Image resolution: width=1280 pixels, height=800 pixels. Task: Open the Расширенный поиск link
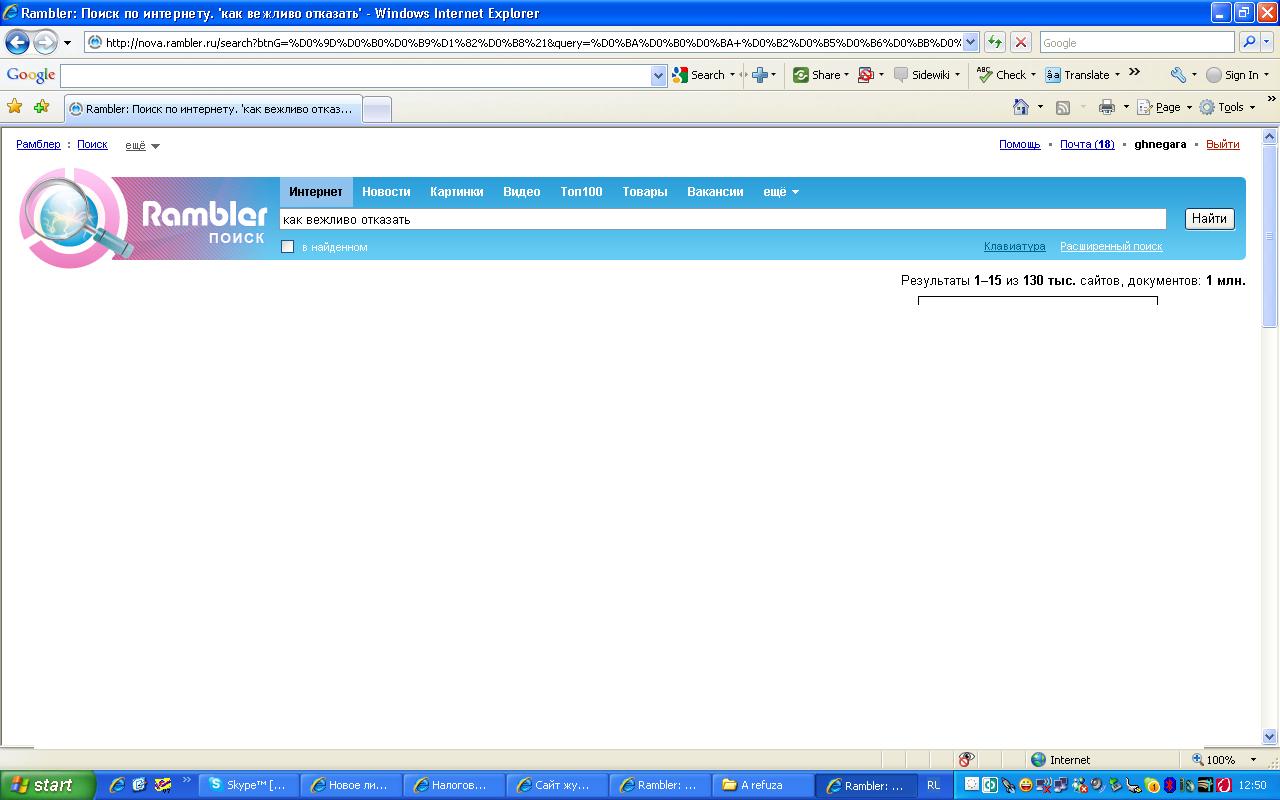[1111, 246]
